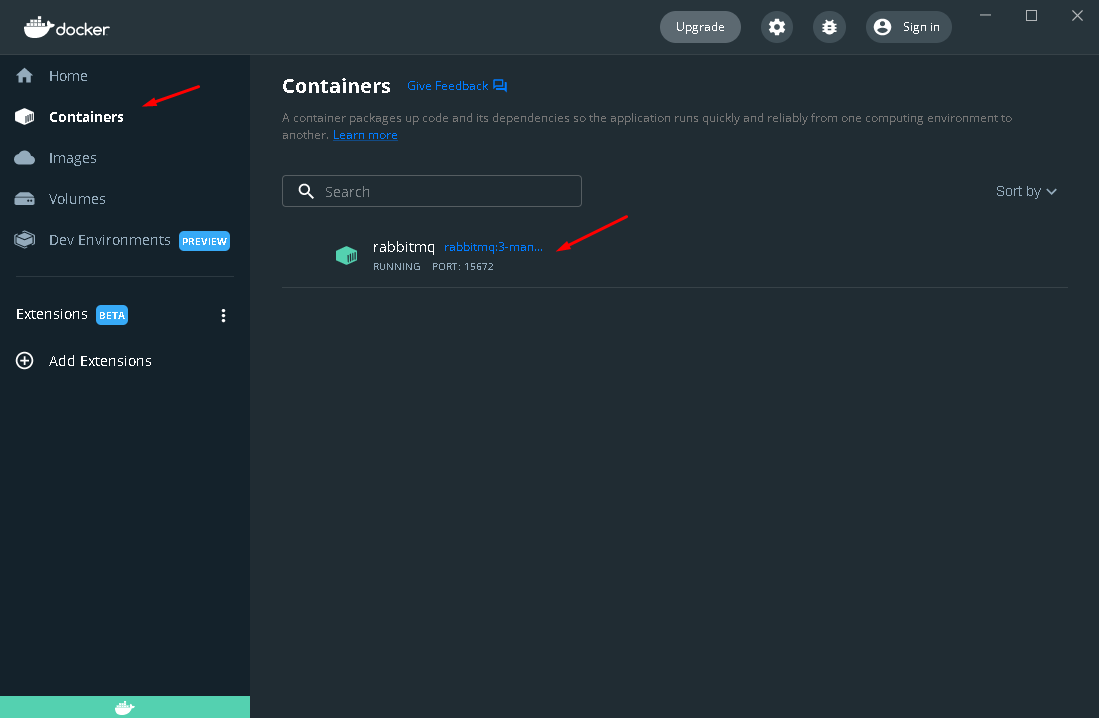The height and width of the screenshot is (718, 1099).
Task: Click the Volumes drive icon
Action: point(25,199)
